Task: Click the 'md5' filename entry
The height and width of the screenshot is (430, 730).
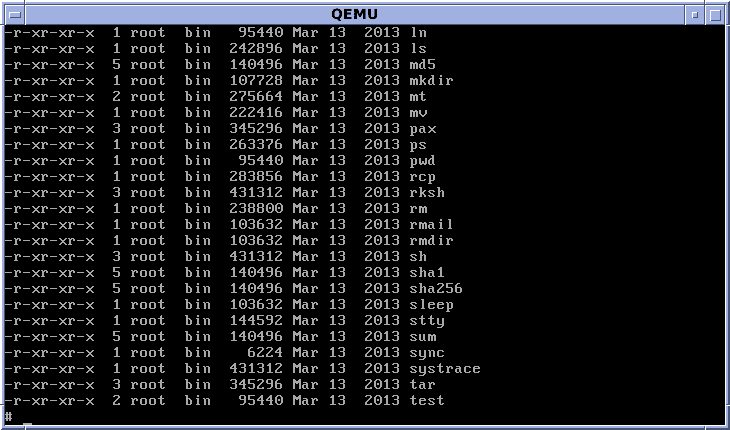Action: click(423, 65)
